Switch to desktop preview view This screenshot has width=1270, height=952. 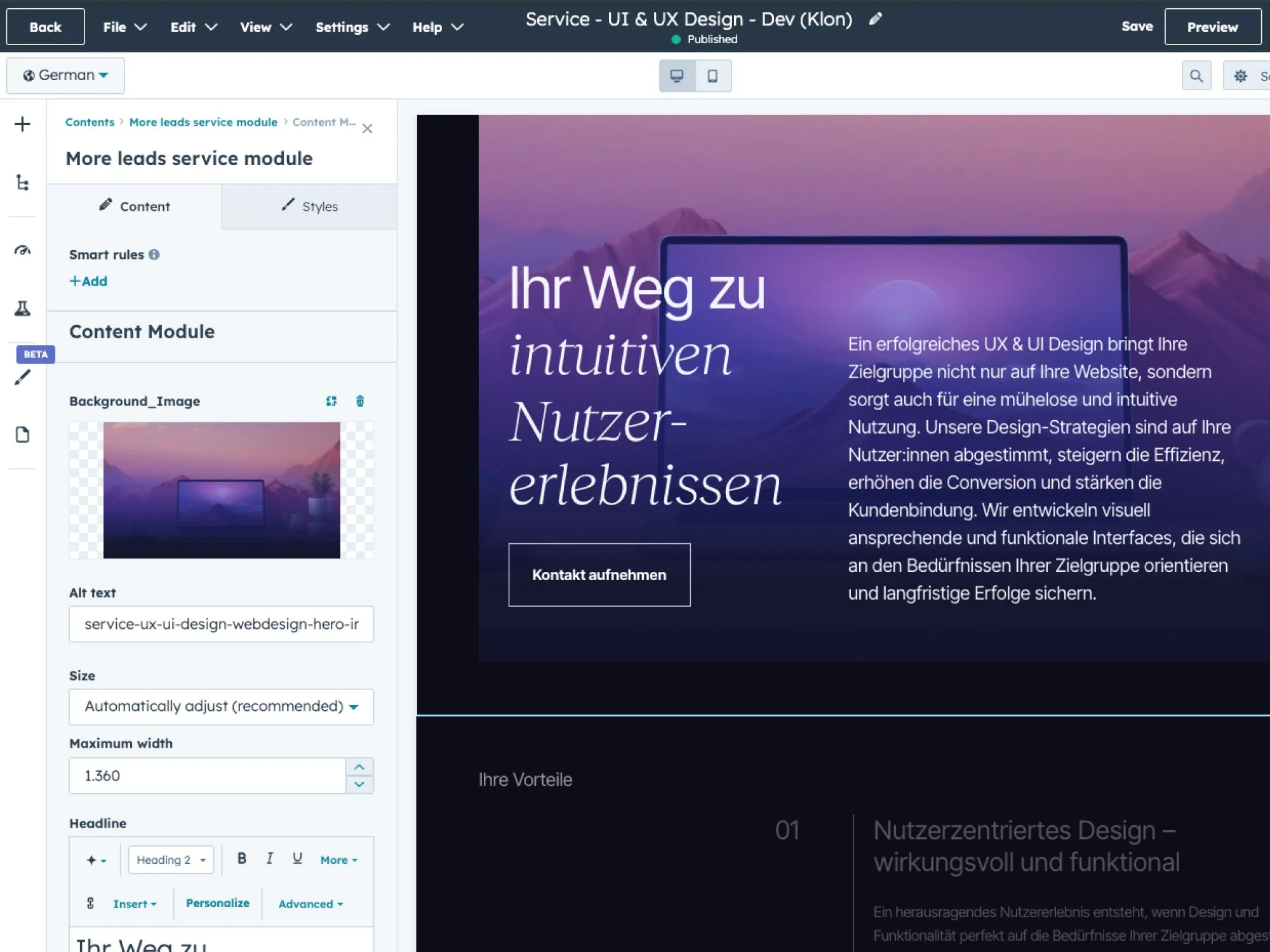677,76
